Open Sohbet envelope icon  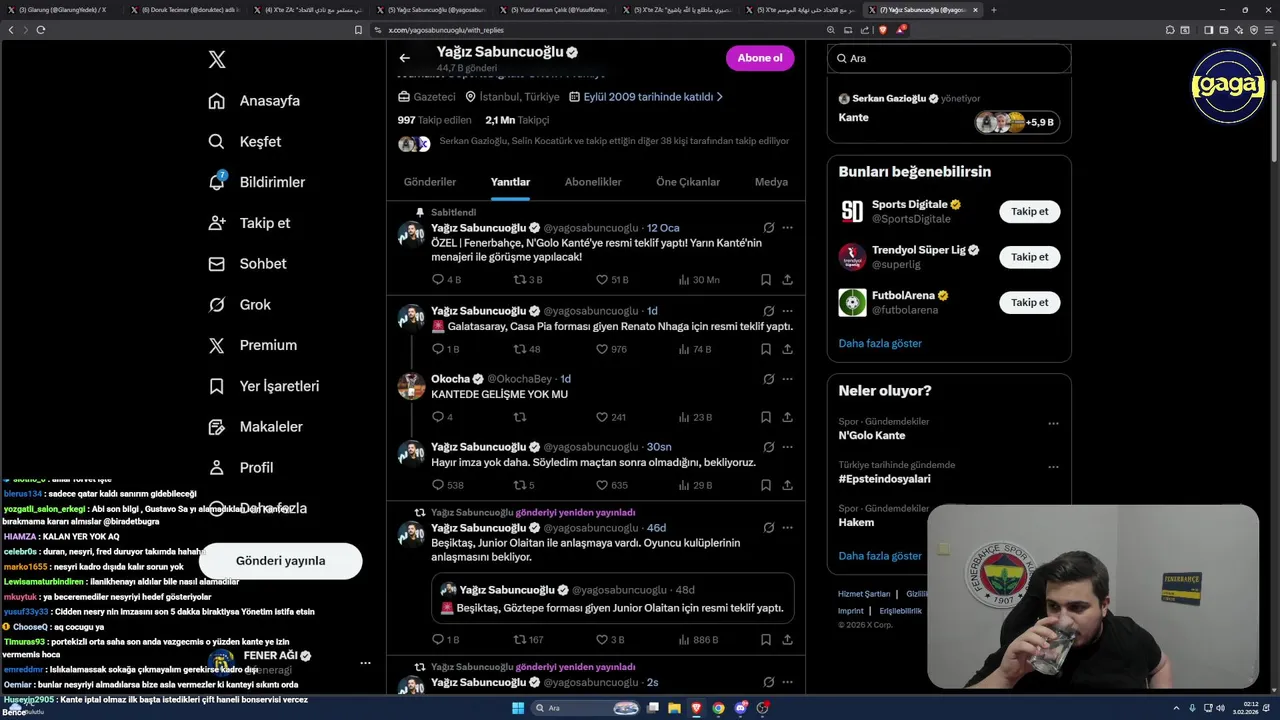click(217, 264)
